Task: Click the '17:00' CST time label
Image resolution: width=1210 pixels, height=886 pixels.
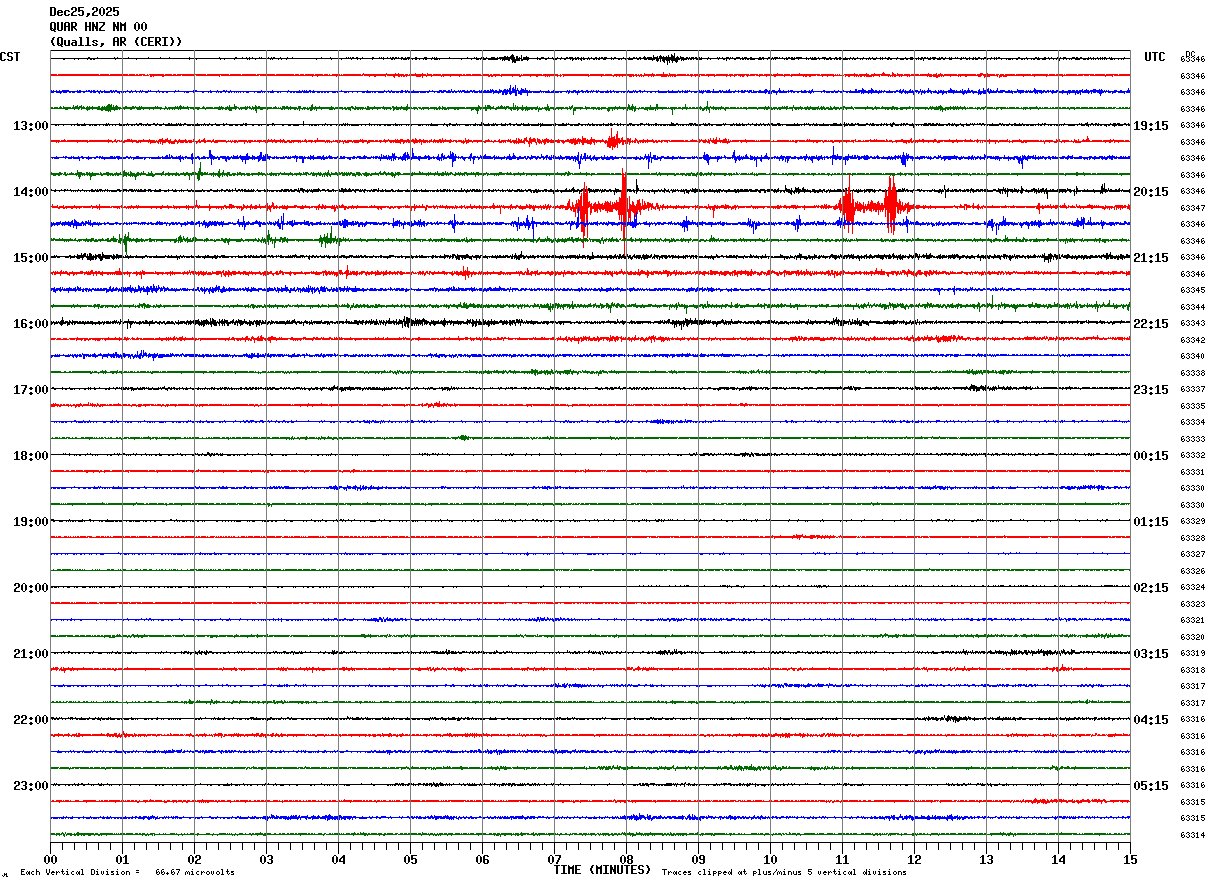Action: pyautogui.click(x=30, y=390)
